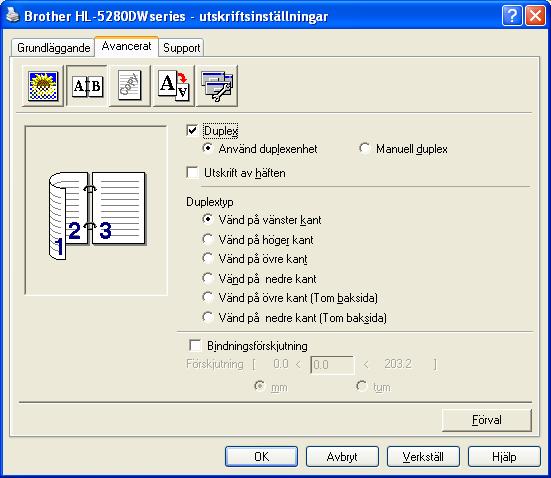Viewport: 551px width, 478px height.
Task: Select the mm unit radio button
Action: pos(259,386)
